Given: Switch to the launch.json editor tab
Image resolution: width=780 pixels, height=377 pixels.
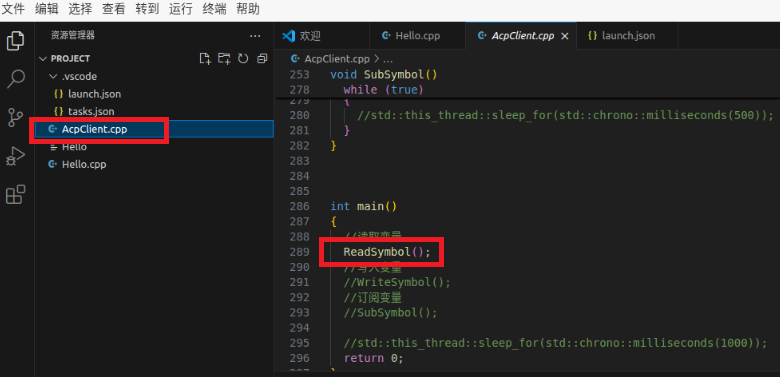Looking at the screenshot, I should (x=628, y=36).
